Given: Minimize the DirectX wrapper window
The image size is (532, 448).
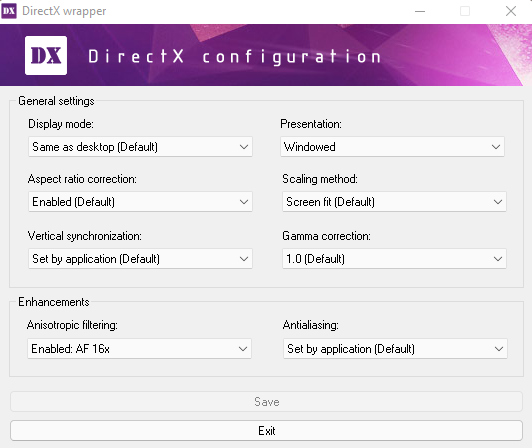Looking at the screenshot, I should coord(420,11).
